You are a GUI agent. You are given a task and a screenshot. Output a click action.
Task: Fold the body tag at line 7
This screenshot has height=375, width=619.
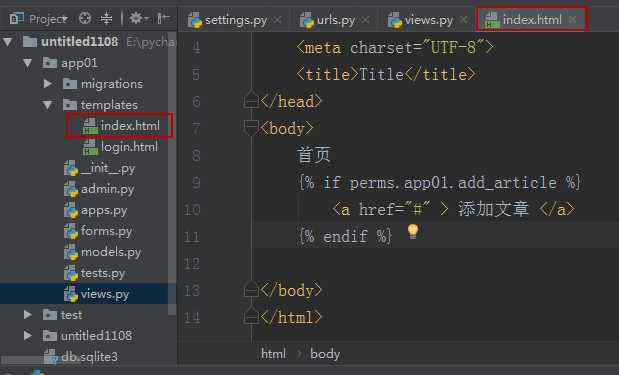pyautogui.click(x=251, y=128)
